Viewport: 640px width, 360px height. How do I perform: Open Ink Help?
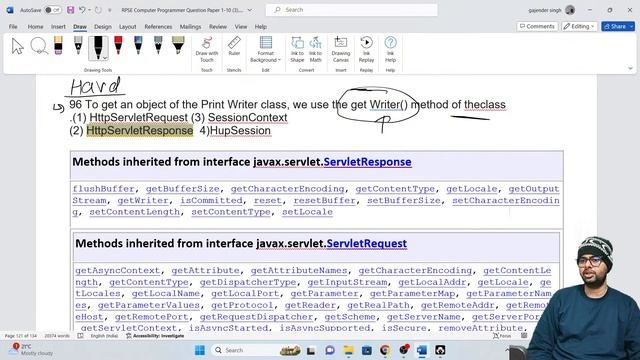click(390, 49)
